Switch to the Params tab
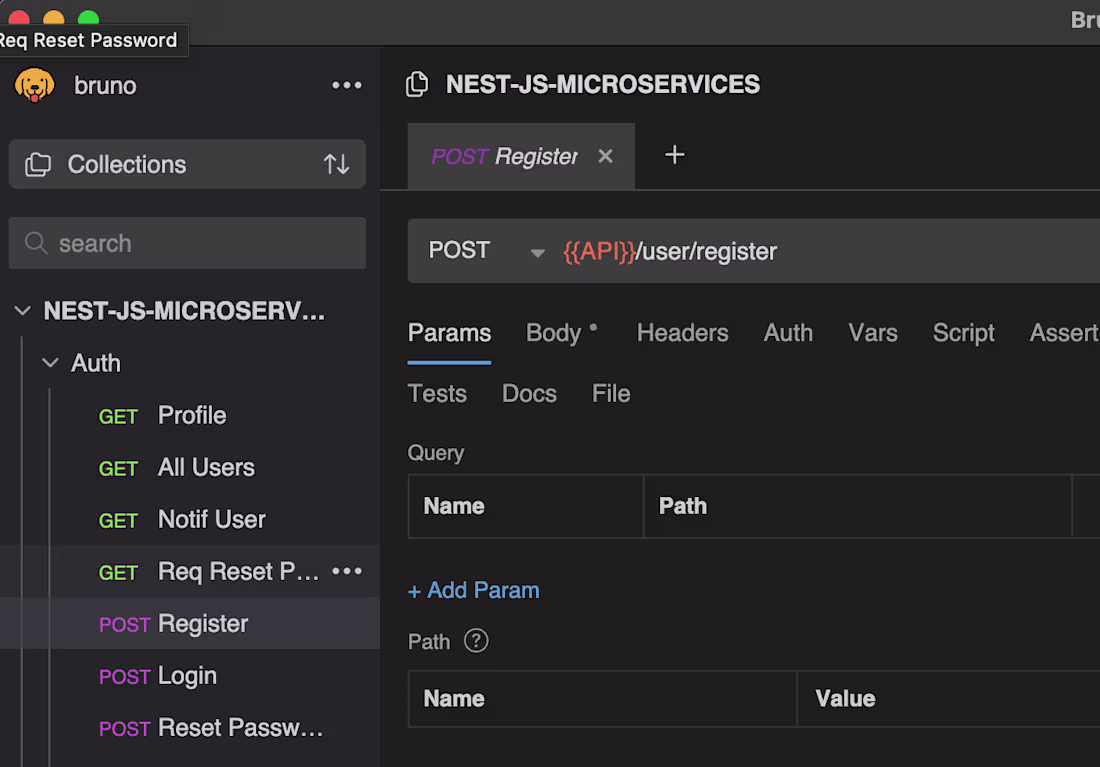The image size is (1100, 767). click(x=449, y=333)
